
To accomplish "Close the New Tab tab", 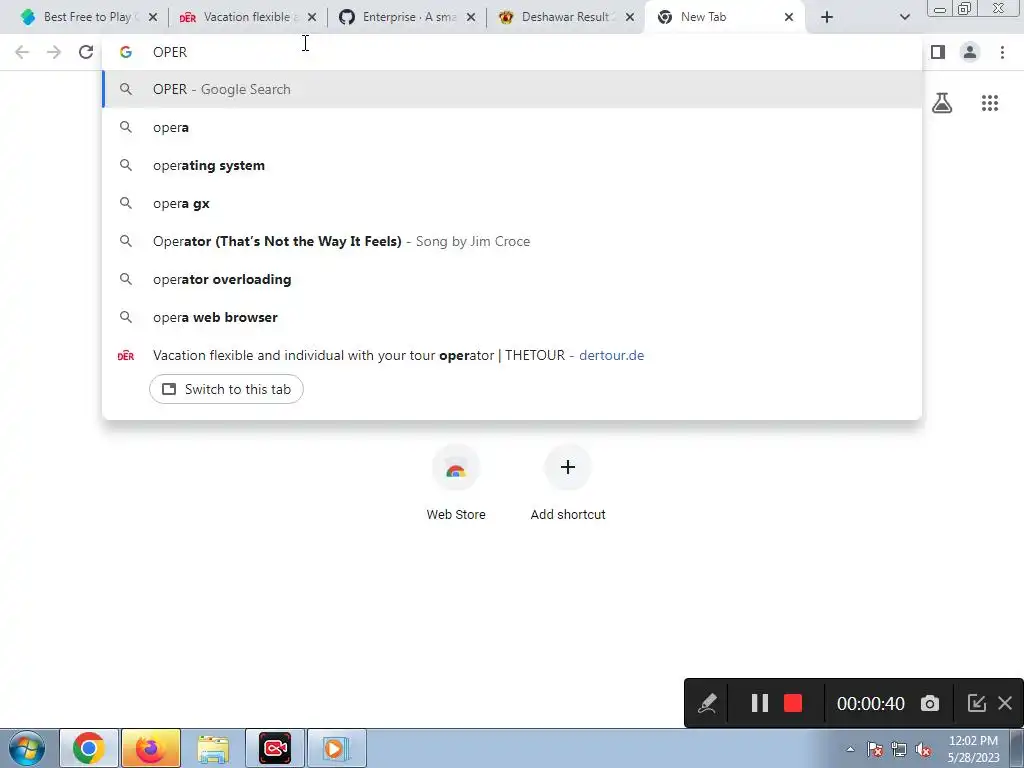I will [789, 17].
